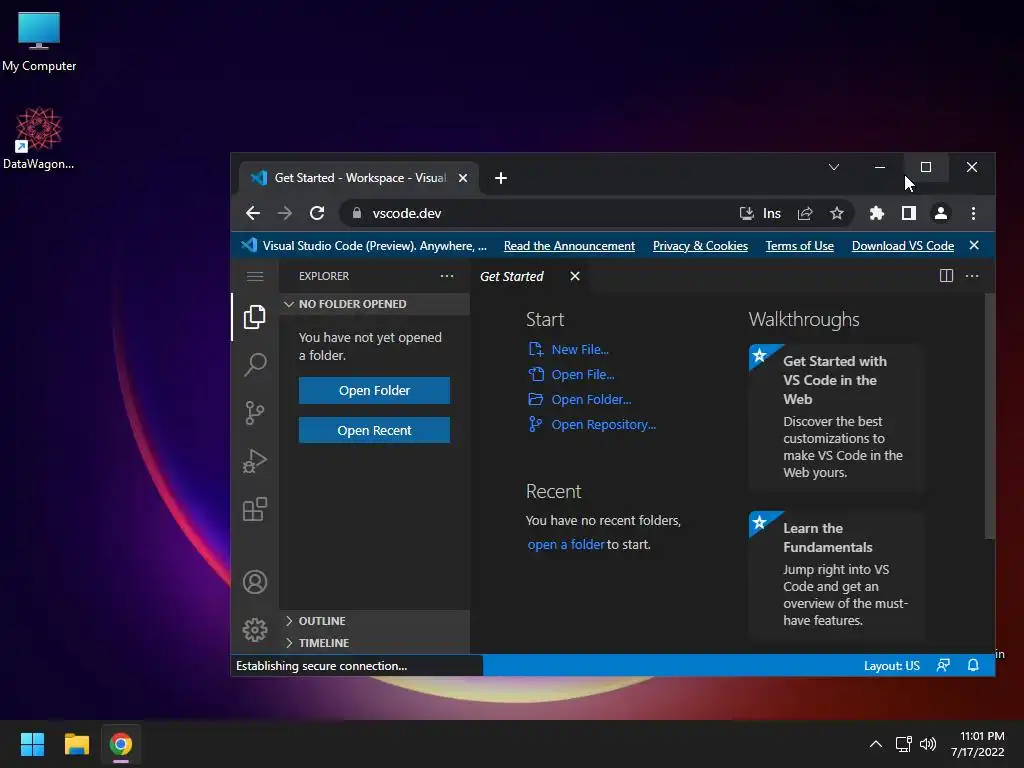Click the Get Started page vertical scrollbar

[989, 417]
